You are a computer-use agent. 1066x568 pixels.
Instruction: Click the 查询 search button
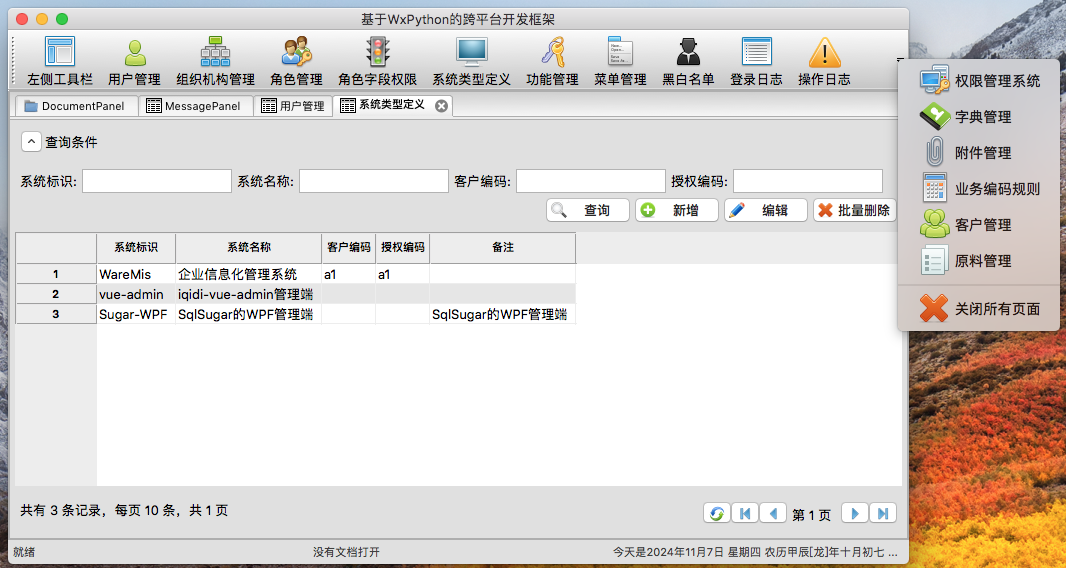[x=588, y=210]
